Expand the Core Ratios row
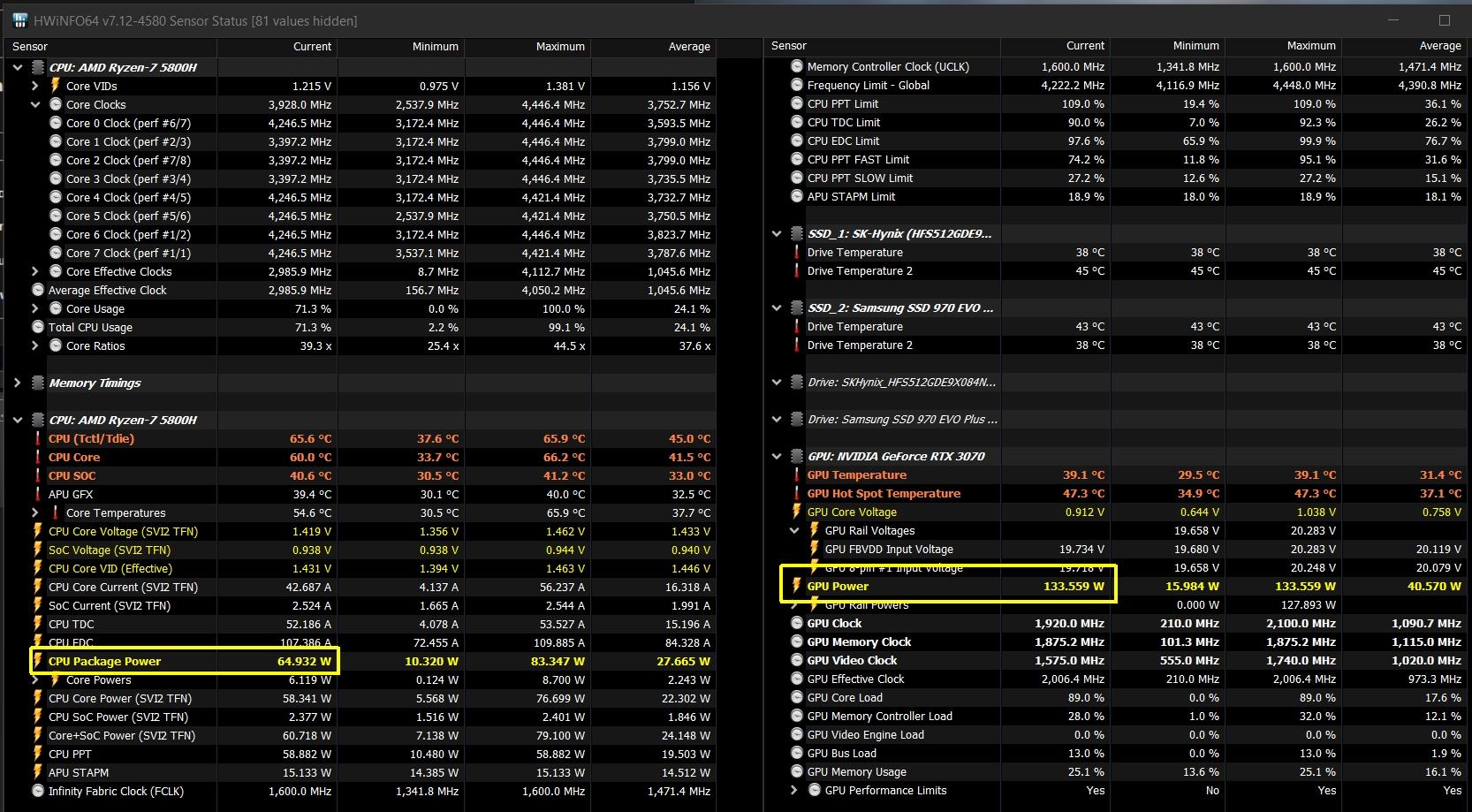This screenshot has width=1472, height=812. (34, 345)
